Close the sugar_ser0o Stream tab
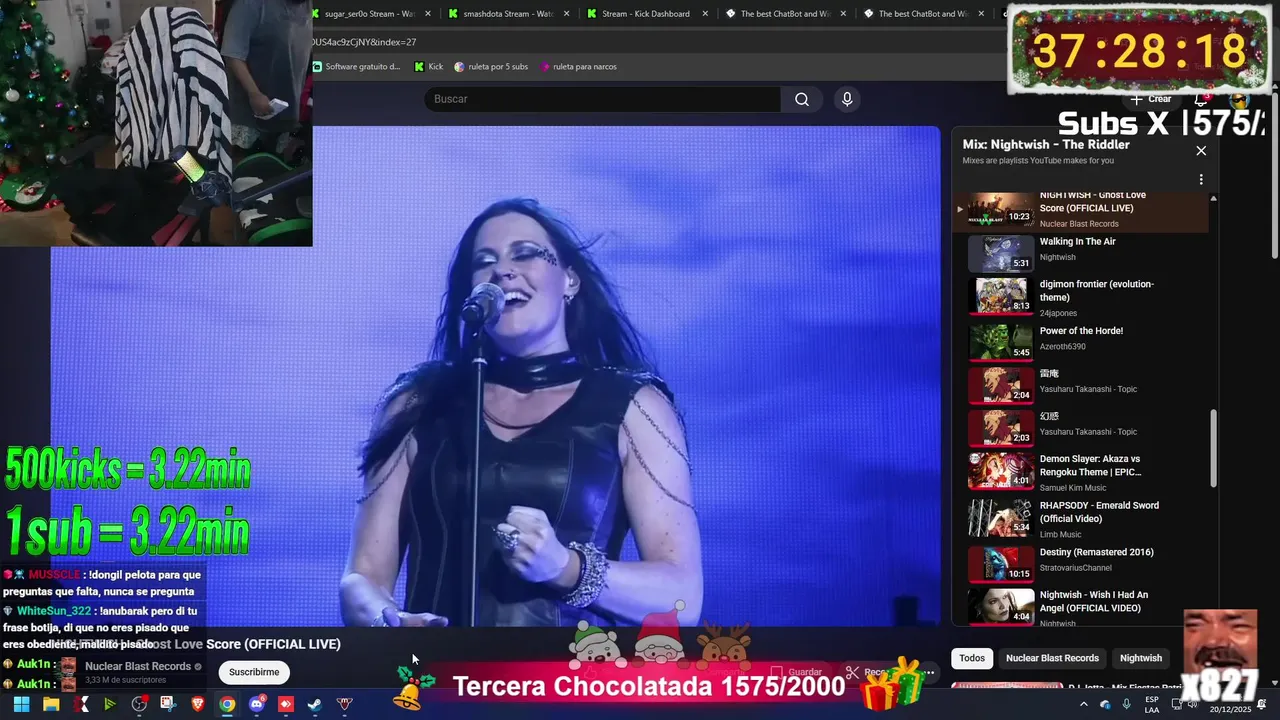The height and width of the screenshot is (720, 1280). pyautogui.click(x=428, y=14)
